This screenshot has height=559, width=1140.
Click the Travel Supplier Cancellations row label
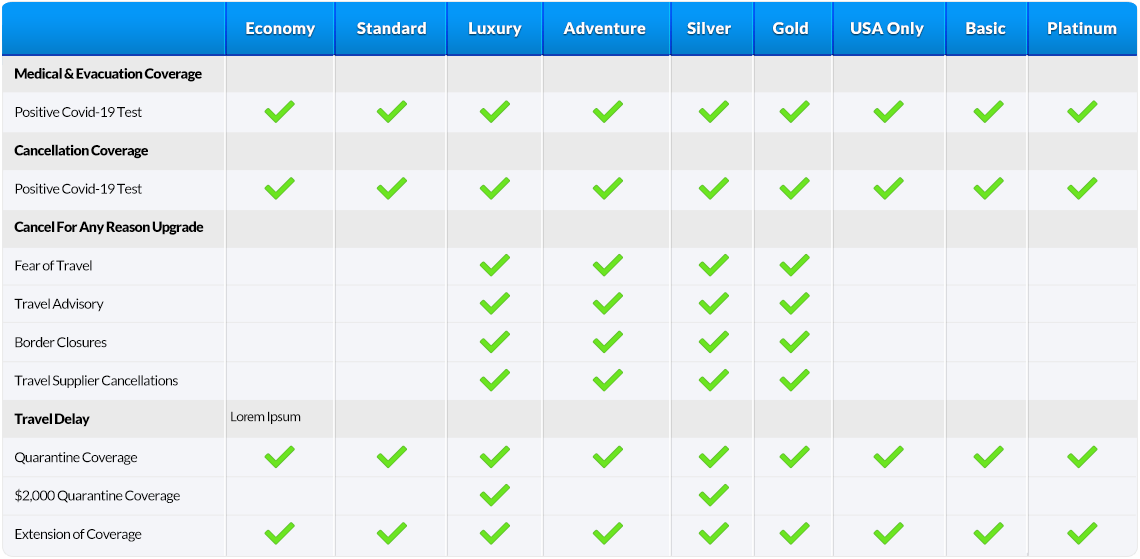click(96, 381)
